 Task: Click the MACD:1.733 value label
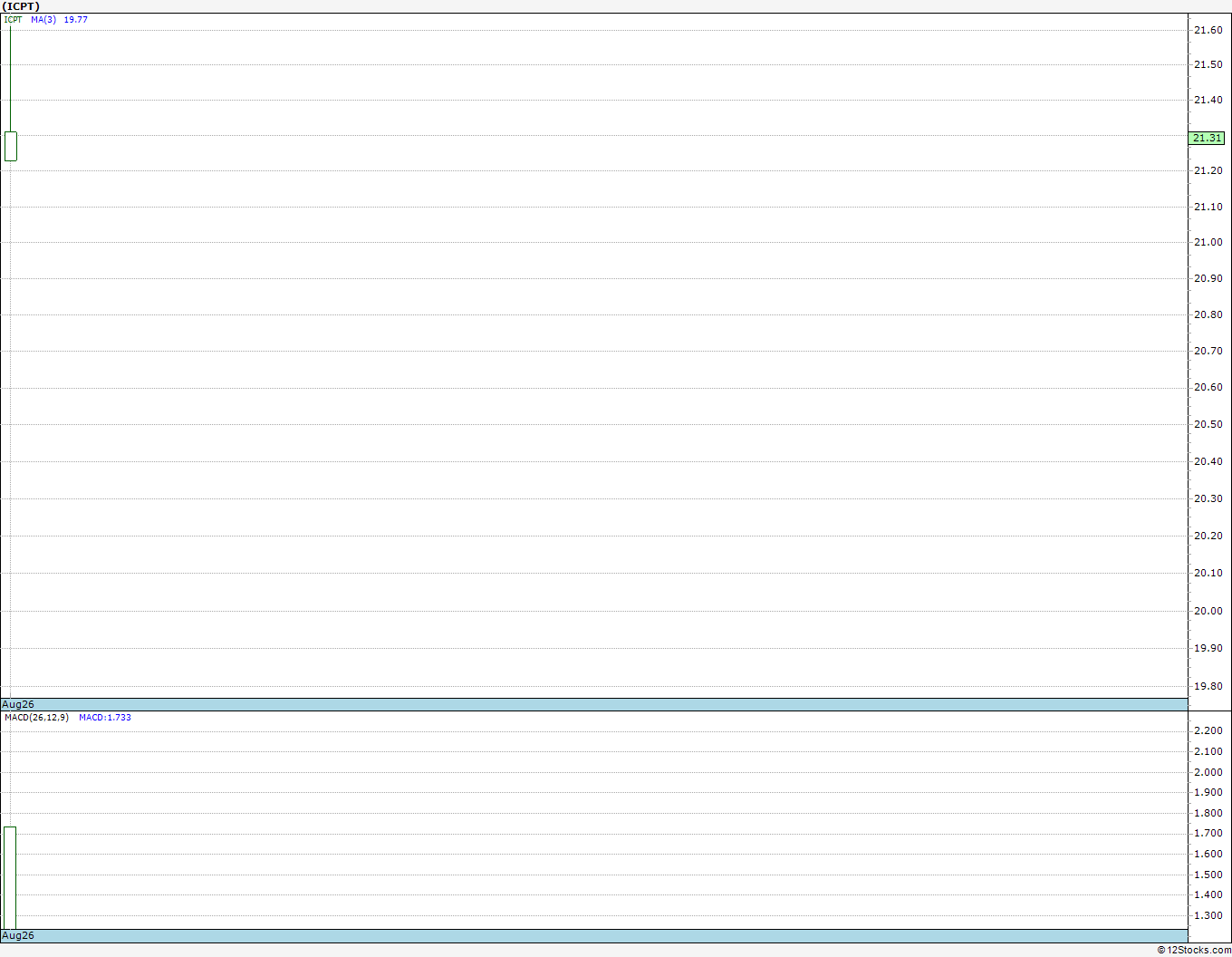(x=105, y=717)
